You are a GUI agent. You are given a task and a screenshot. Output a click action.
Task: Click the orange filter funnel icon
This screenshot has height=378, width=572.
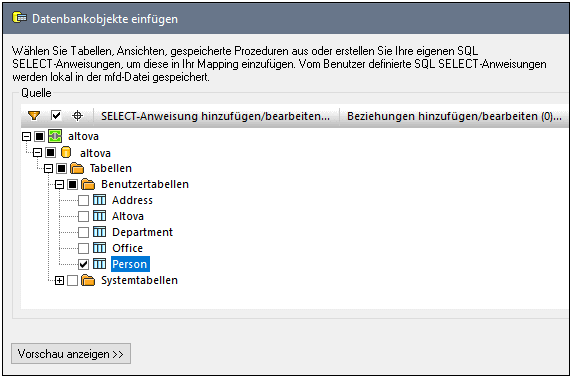click(x=34, y=116)
